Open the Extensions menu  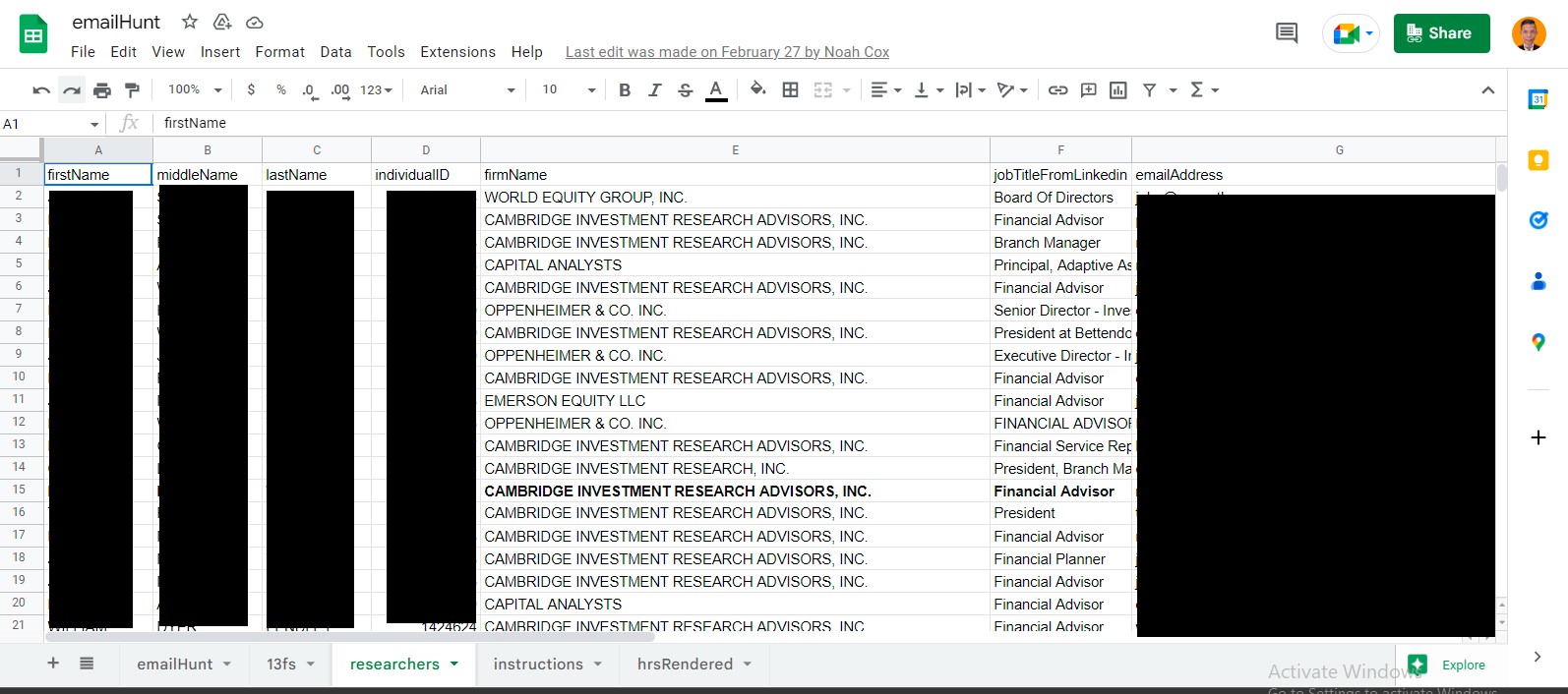458,52
